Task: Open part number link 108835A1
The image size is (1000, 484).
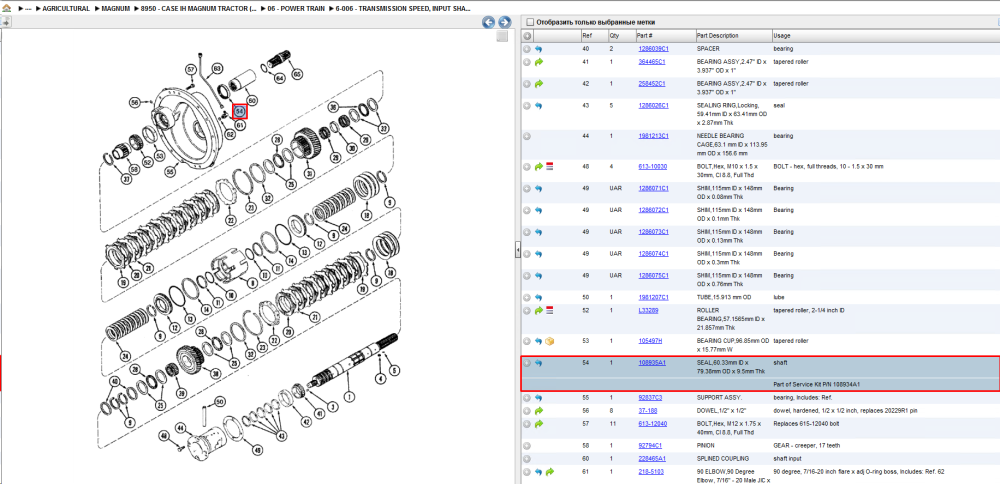Action: [x=652, y=363]
